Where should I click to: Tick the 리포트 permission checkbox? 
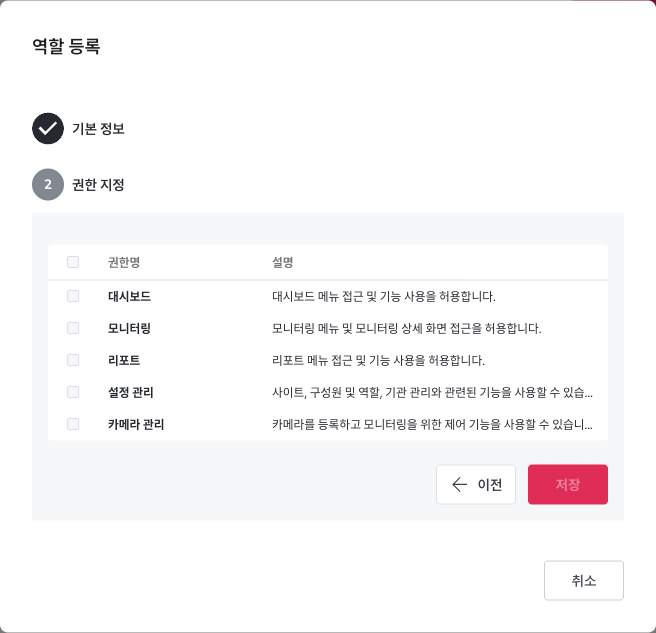click(73, 360)
